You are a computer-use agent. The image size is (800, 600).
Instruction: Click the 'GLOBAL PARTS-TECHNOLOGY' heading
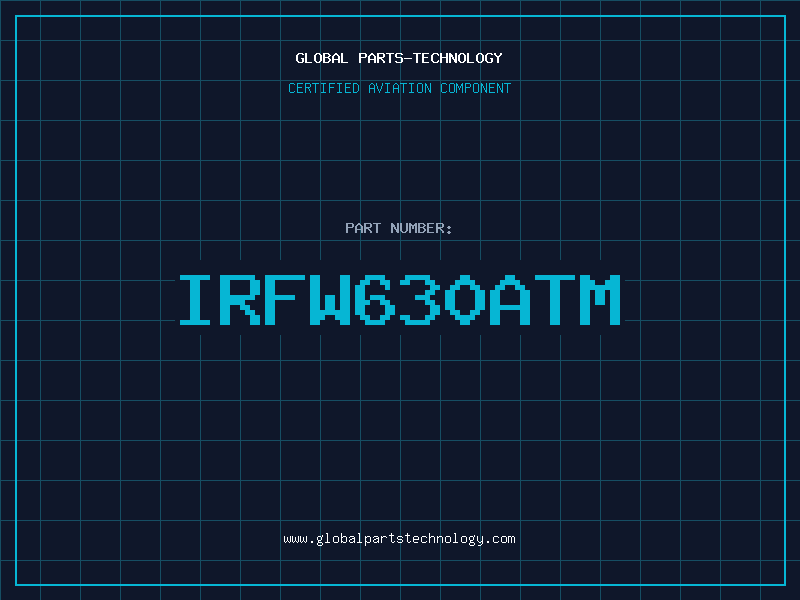pyautogui.click(x=399, y=58)
